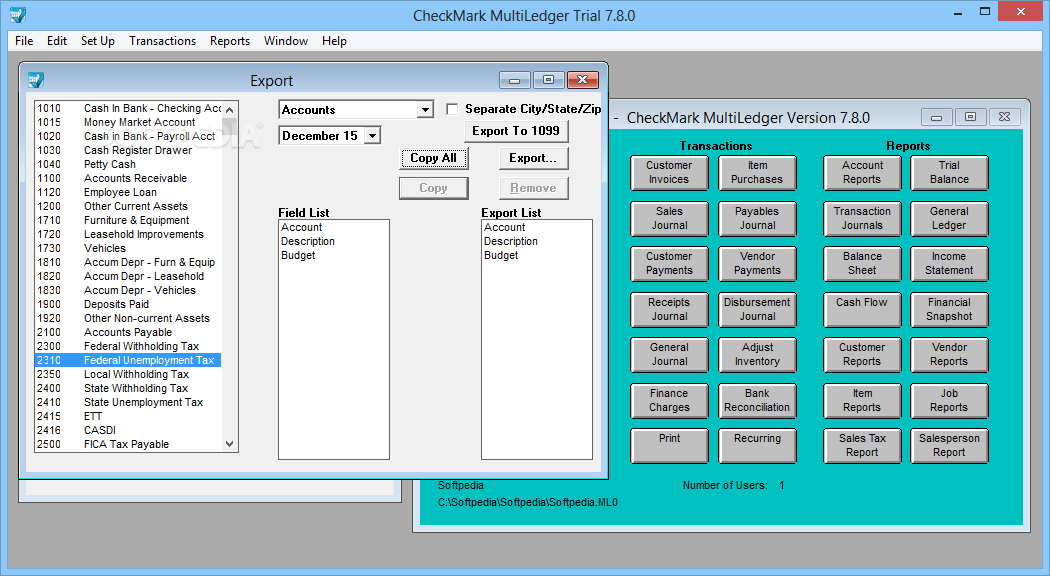Viewport: 1050px width, 576px height.
Task: Open Transaction Journals report
Action: point(862,218)
